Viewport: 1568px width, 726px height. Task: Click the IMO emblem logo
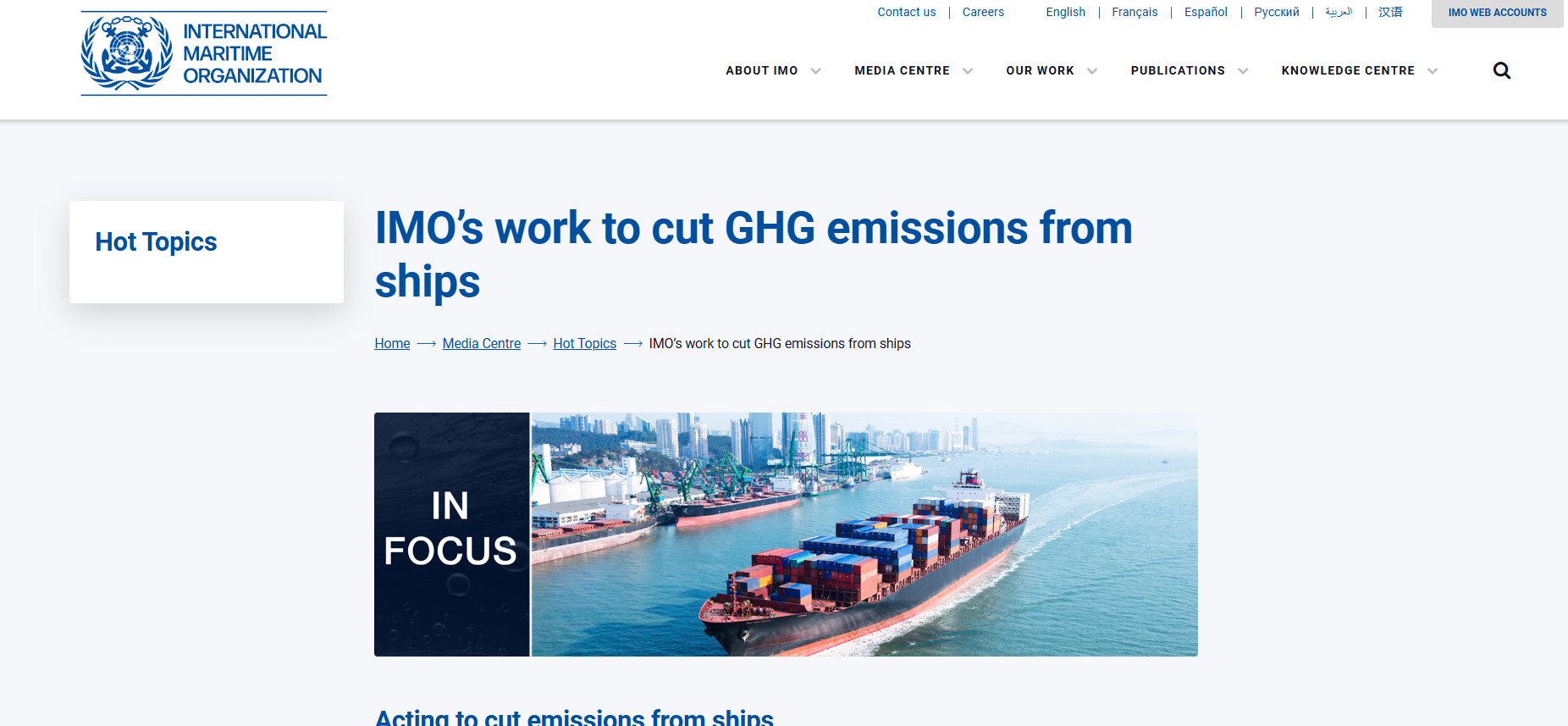[x=127, y=53]
